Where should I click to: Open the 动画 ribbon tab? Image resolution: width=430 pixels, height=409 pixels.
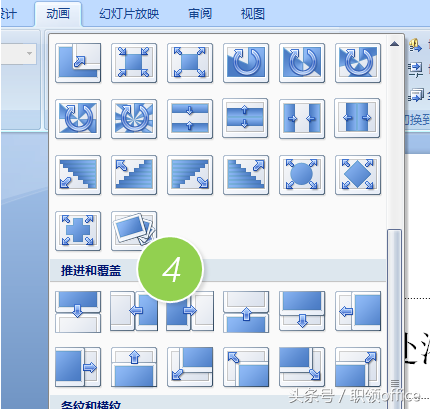coord(58,14)
